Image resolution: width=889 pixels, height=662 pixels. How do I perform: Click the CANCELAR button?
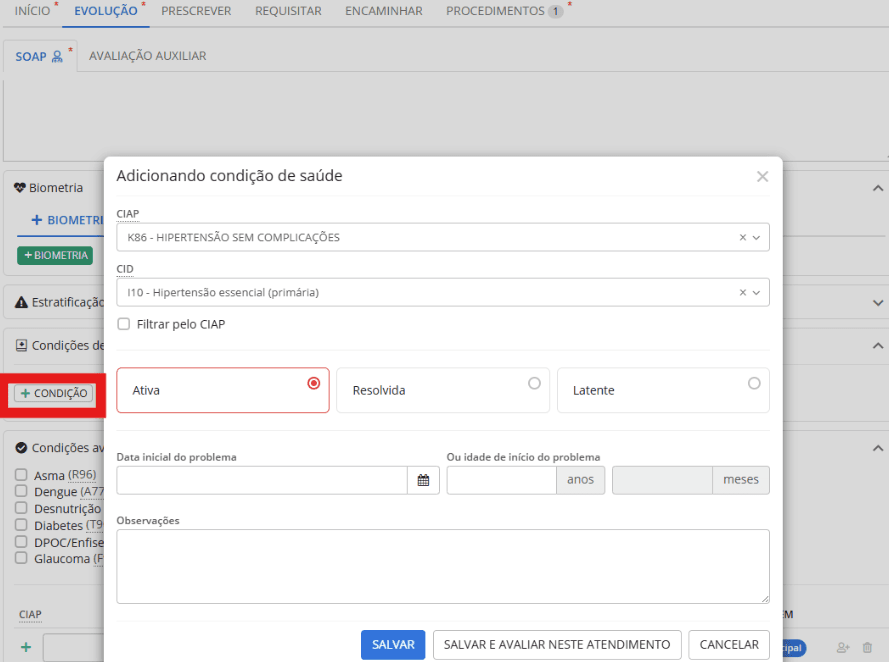[729, 645]
